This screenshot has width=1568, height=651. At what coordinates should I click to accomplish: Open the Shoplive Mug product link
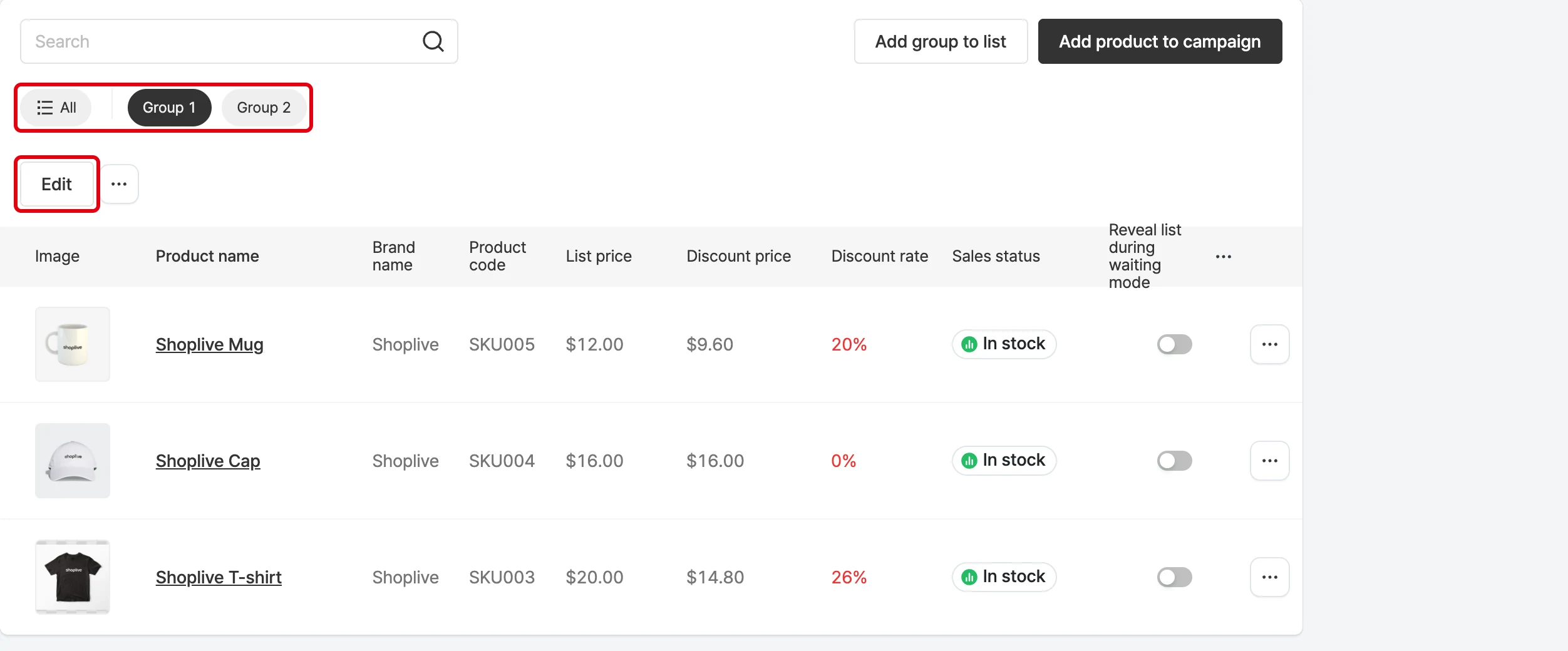[x=209, y=344]
